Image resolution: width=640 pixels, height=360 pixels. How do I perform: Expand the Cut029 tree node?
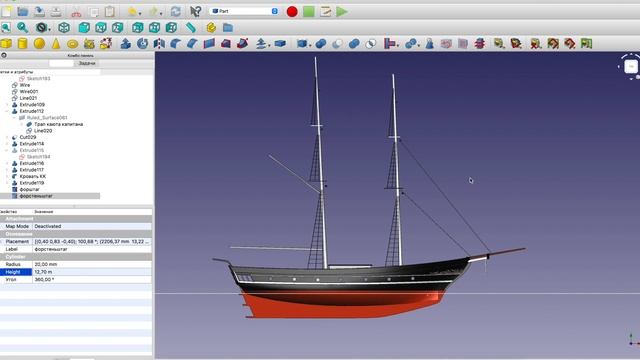(x=7, y=138)
